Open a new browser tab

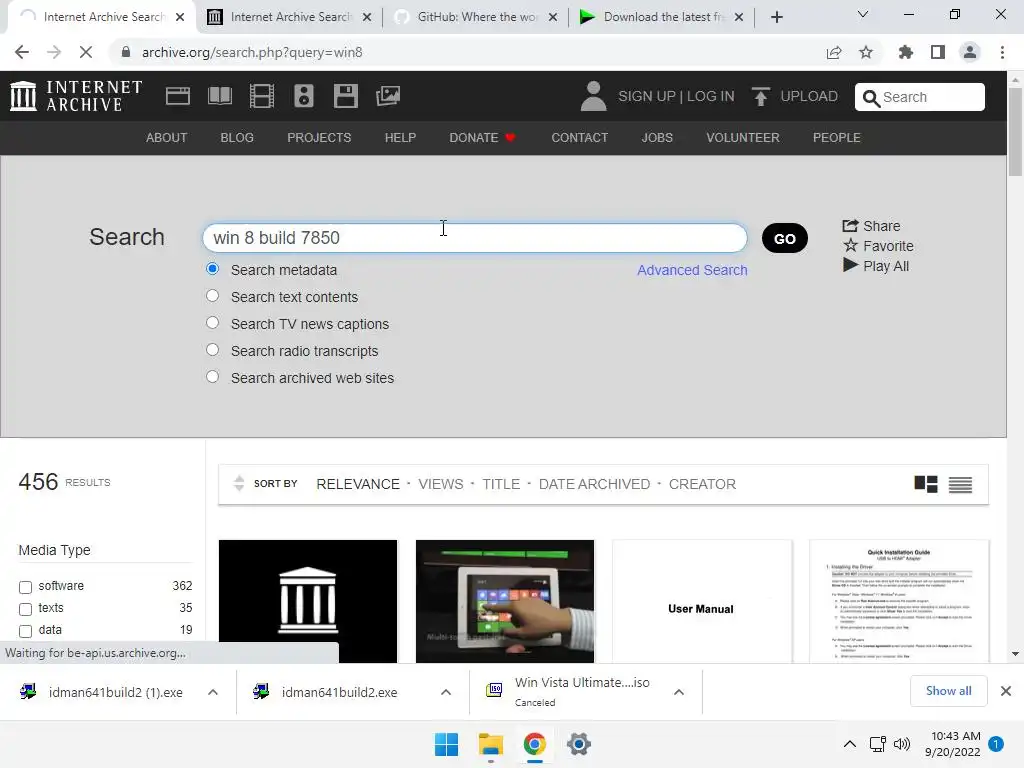(776, 18)
